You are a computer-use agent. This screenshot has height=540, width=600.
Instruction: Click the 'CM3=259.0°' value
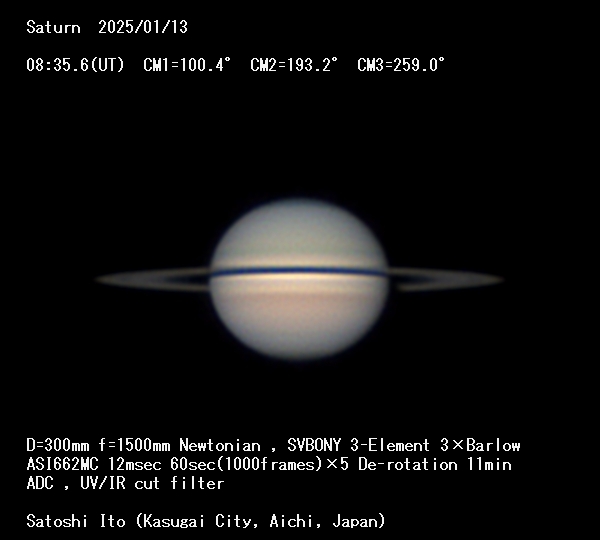pos(401,65)
